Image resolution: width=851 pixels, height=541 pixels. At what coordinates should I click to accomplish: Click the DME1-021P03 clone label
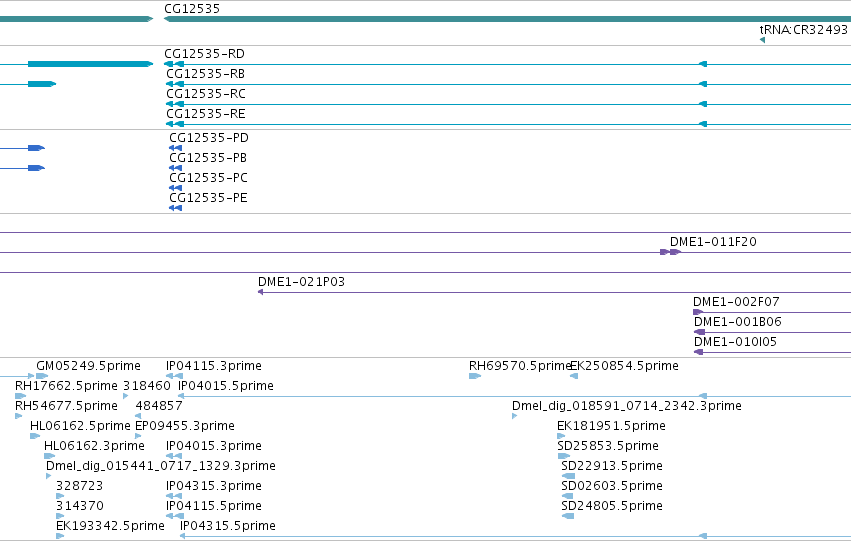coord(301,282)
